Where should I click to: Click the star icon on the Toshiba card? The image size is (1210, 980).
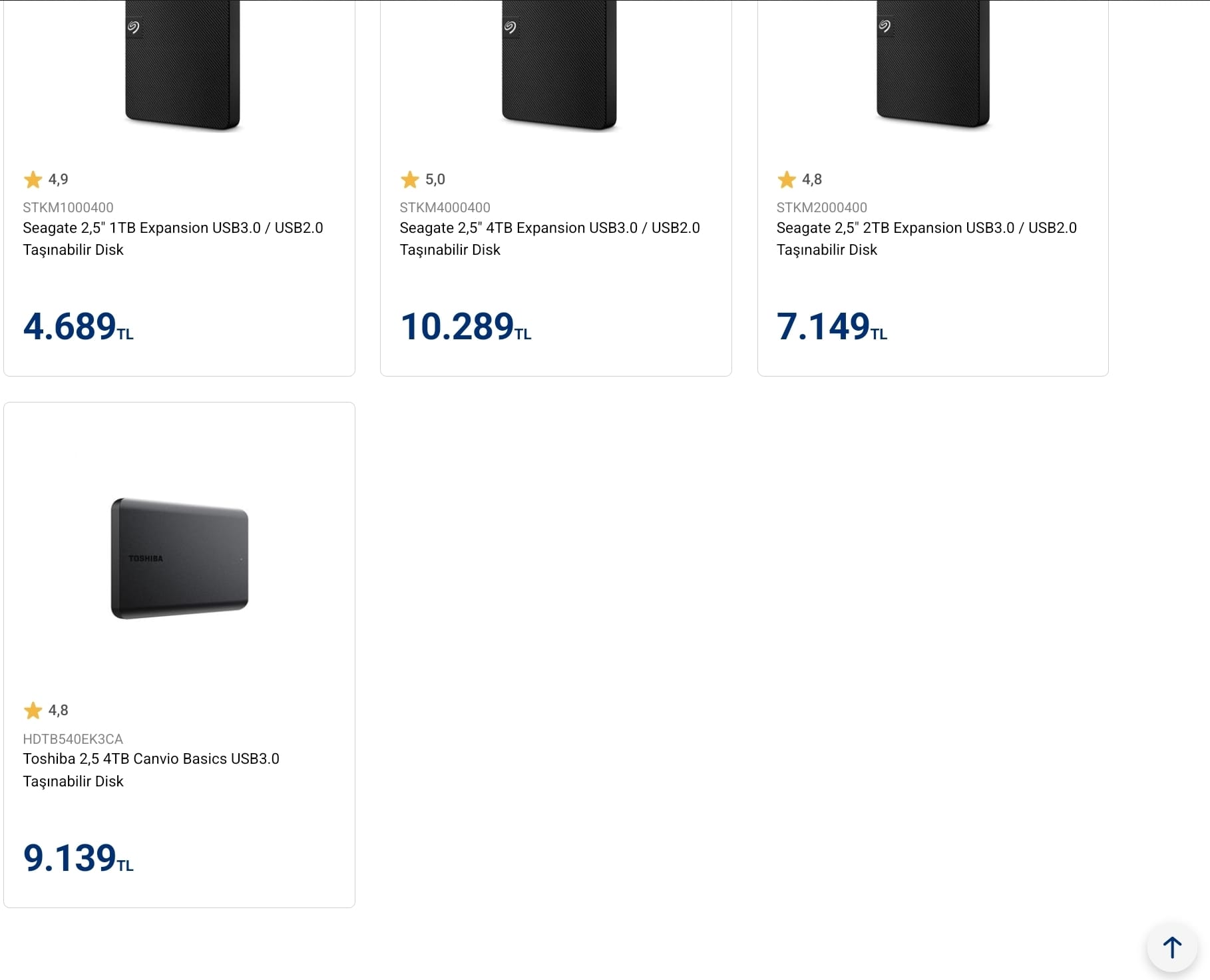(33, 711)
